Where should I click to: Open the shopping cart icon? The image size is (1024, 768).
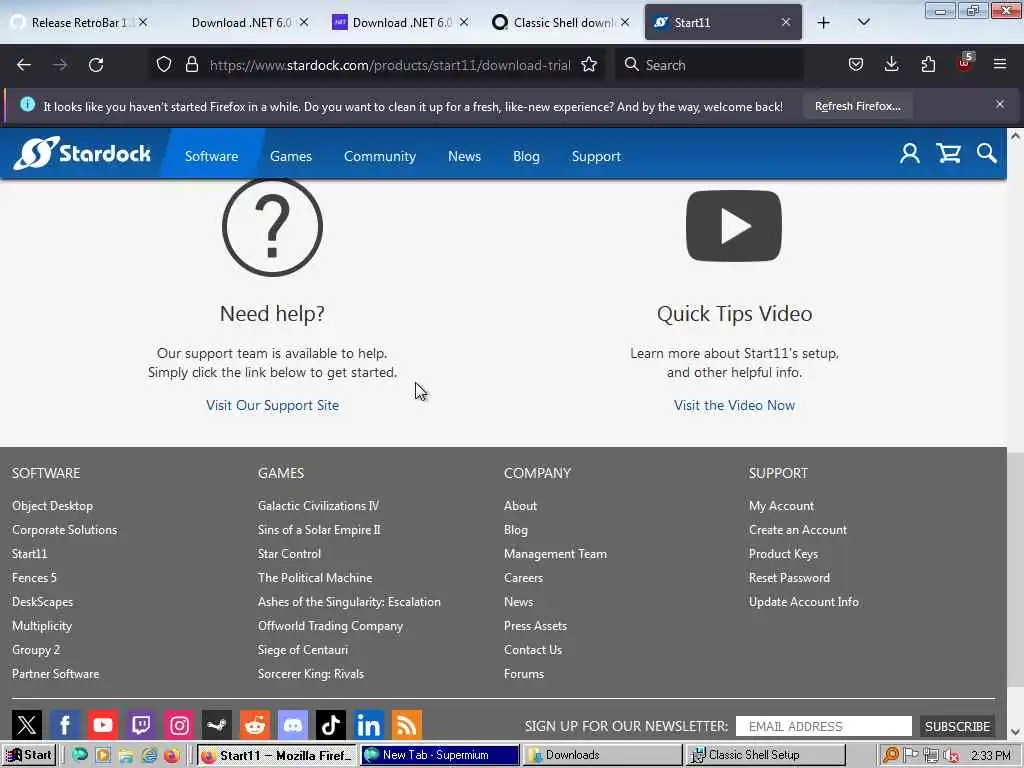tap(948, 154)
